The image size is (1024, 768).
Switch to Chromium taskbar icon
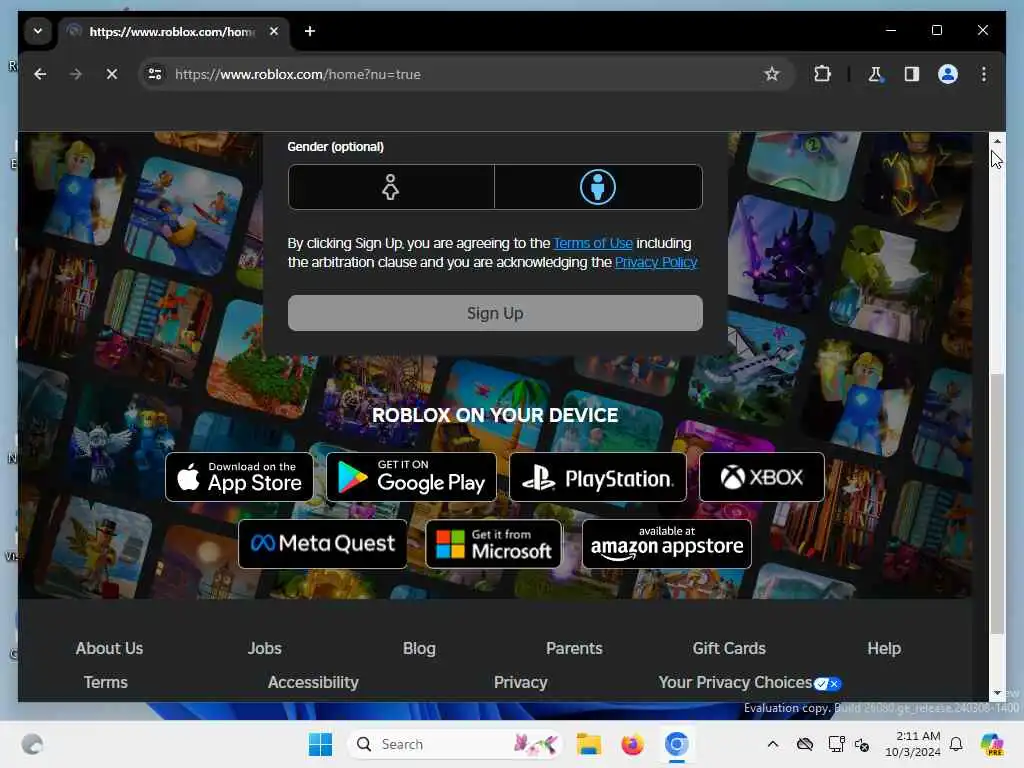[677, 744]
